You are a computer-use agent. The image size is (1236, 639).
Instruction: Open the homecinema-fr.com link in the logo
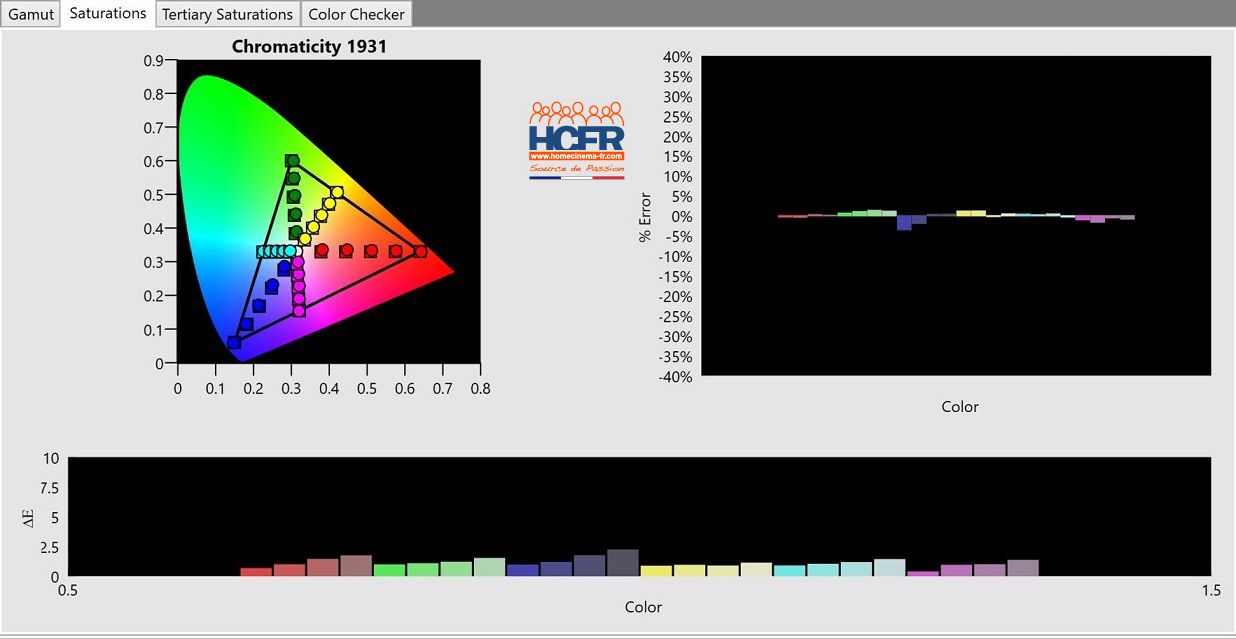(576, 156)
